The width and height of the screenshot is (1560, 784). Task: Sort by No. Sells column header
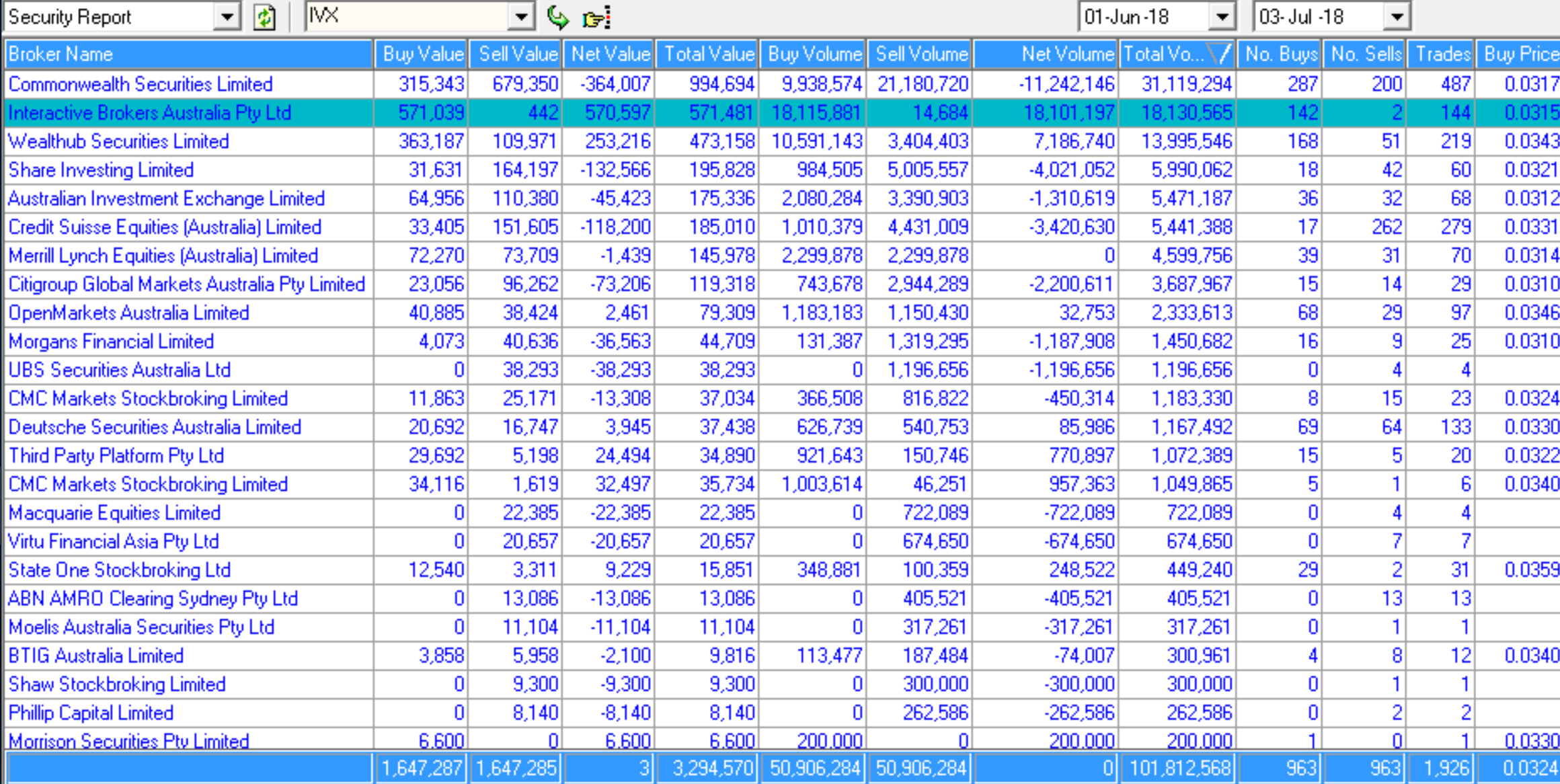pyautogui.click(x=1365, y=54)
